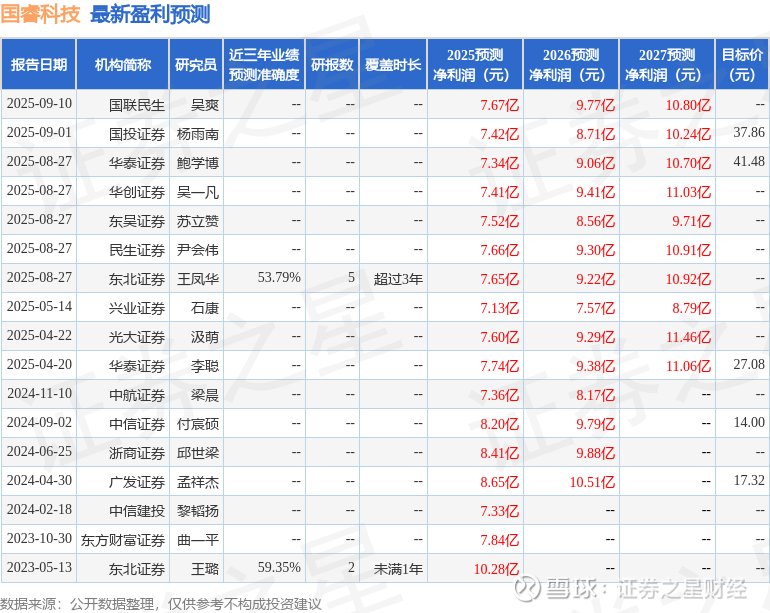Screen dimensions: 770x613
Task: Click the 10.80亿 profit value
Action: click(688, 105)
